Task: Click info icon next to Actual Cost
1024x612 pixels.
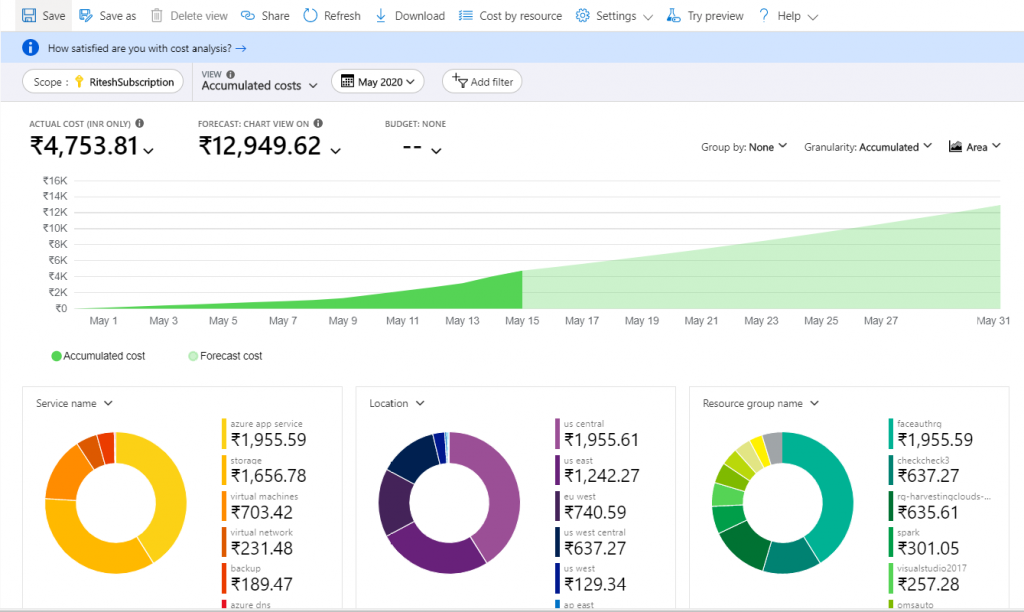Action: point(139,124)
